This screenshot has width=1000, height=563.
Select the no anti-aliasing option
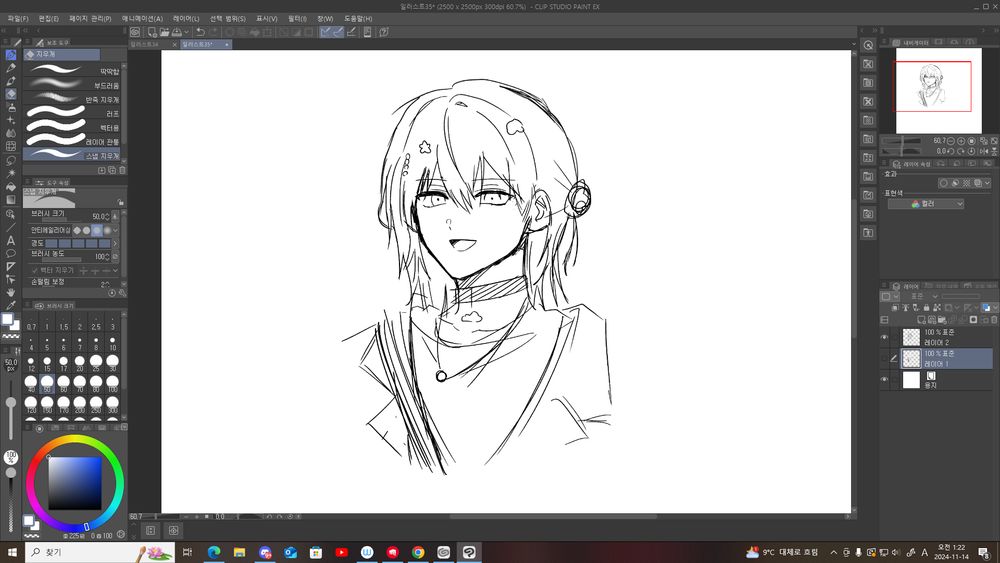tap(77, 230)
